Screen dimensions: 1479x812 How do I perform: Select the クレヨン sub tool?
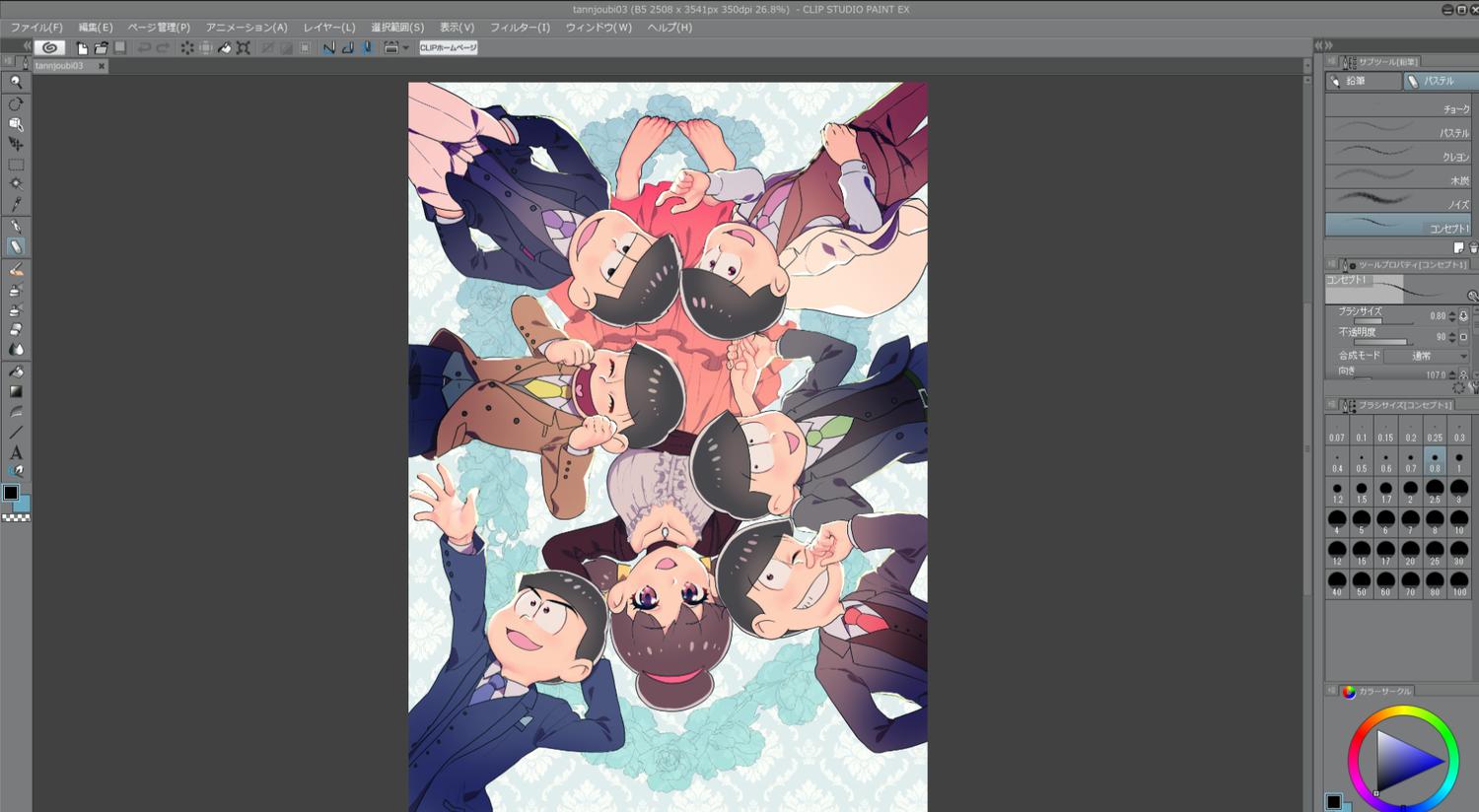(x=1398, y=154)
